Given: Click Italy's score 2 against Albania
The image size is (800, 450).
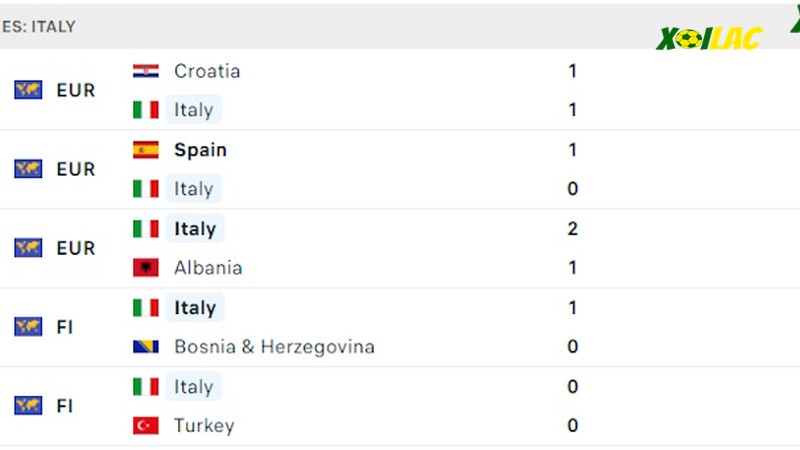Looking at the screenshot, I should [x=572, y=229].
